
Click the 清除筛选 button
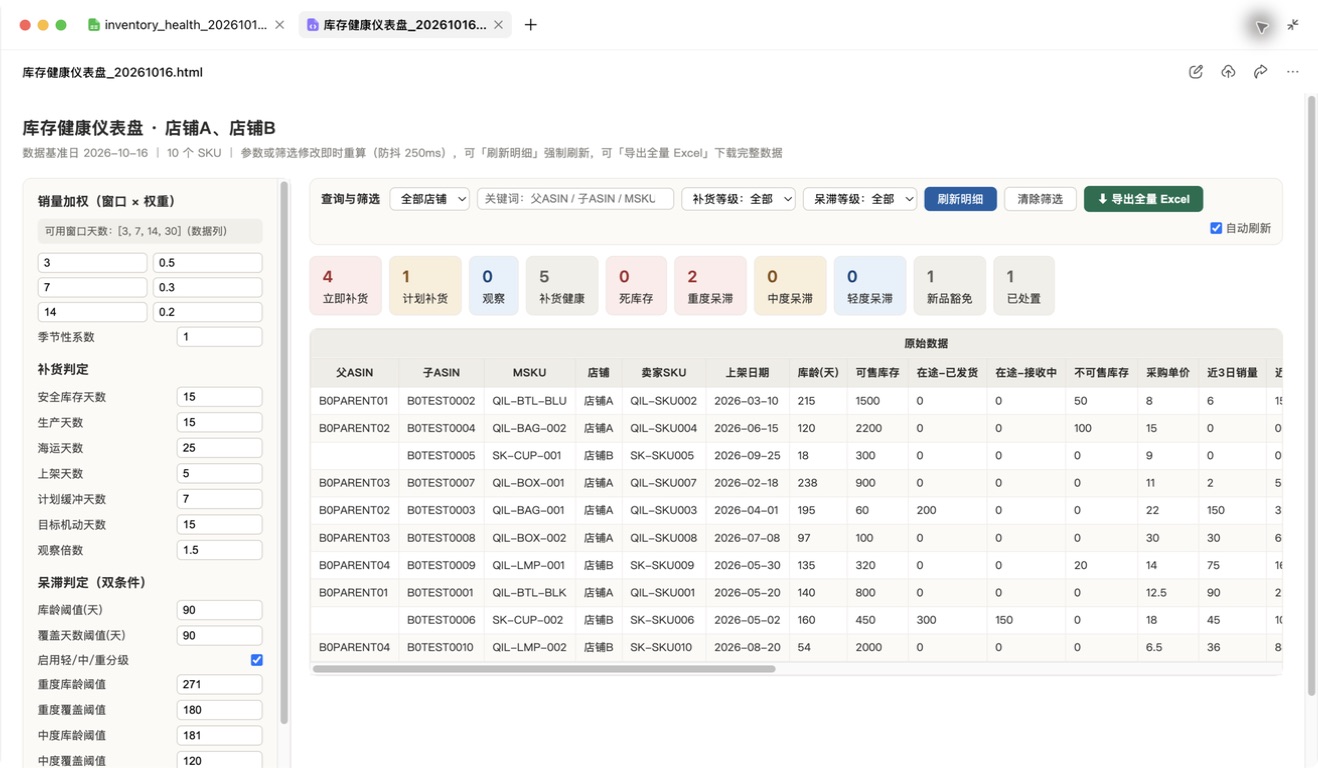pyautogui.click(x=1040, y=199)
